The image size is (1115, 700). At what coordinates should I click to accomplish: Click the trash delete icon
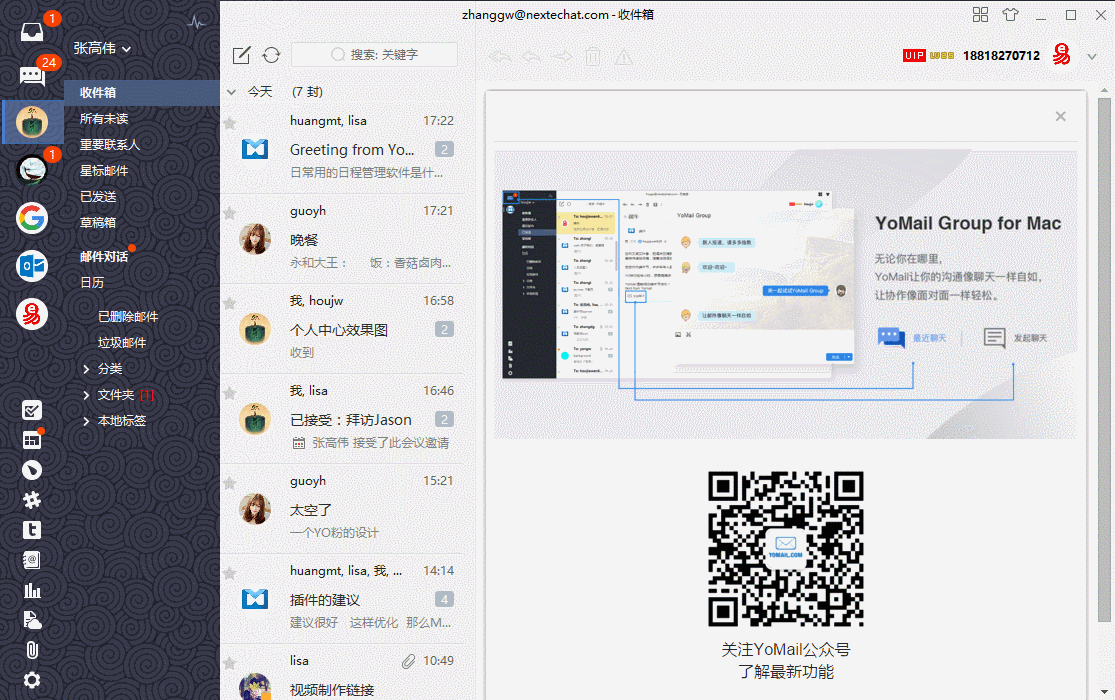593,57
